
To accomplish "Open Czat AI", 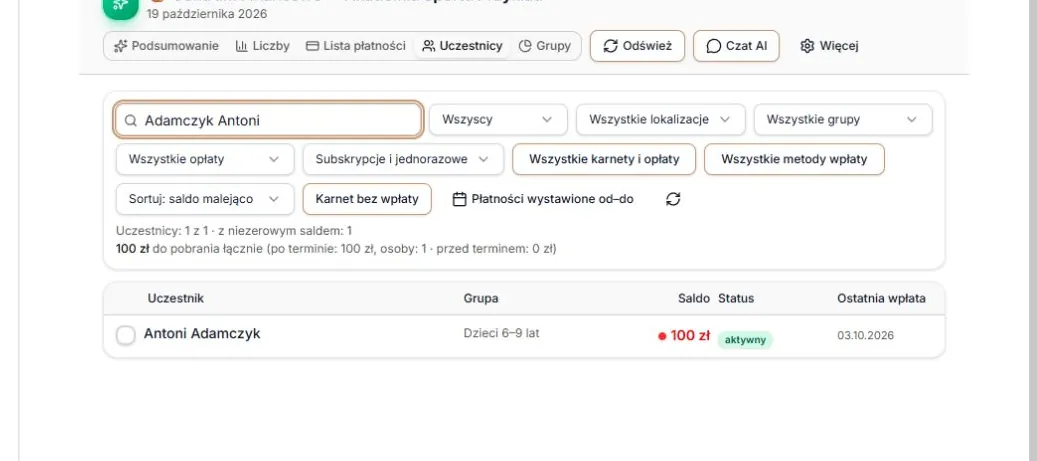I will pos(736,46).
